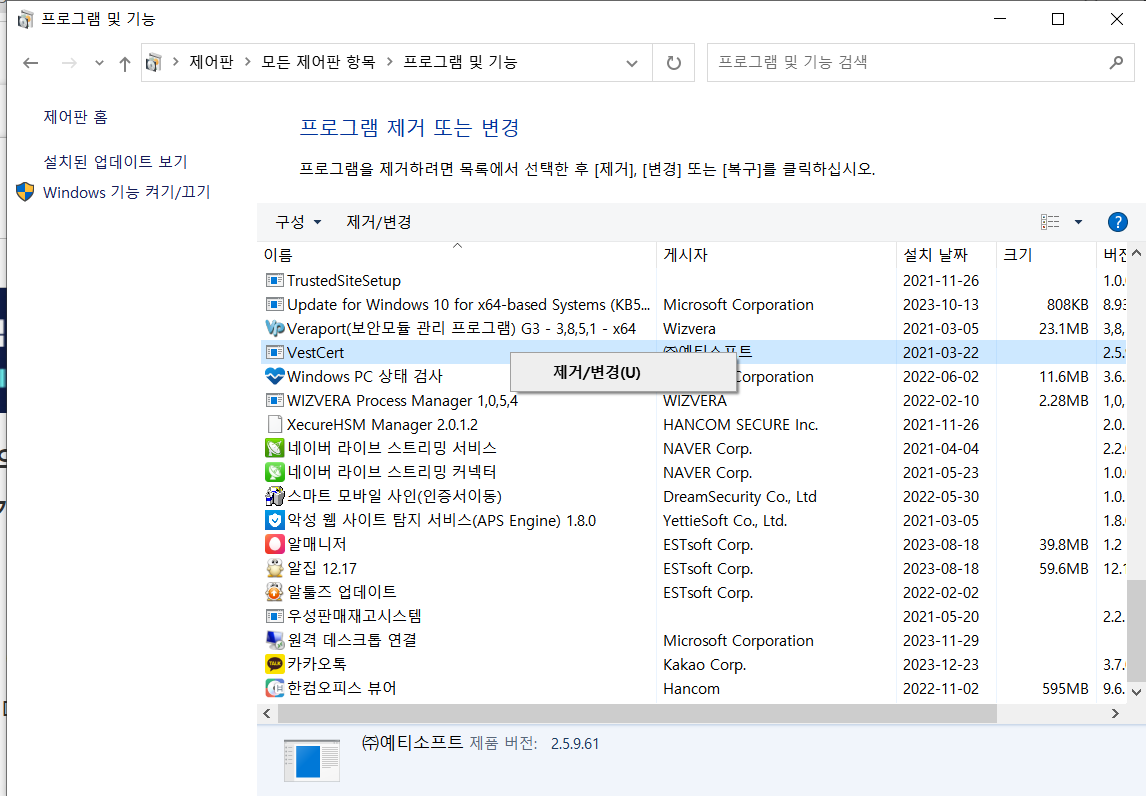Image resolution: width=1146 pixels, height=796 pixels.
Task: Open help with the blue question mark
Action: (1117, 222)
